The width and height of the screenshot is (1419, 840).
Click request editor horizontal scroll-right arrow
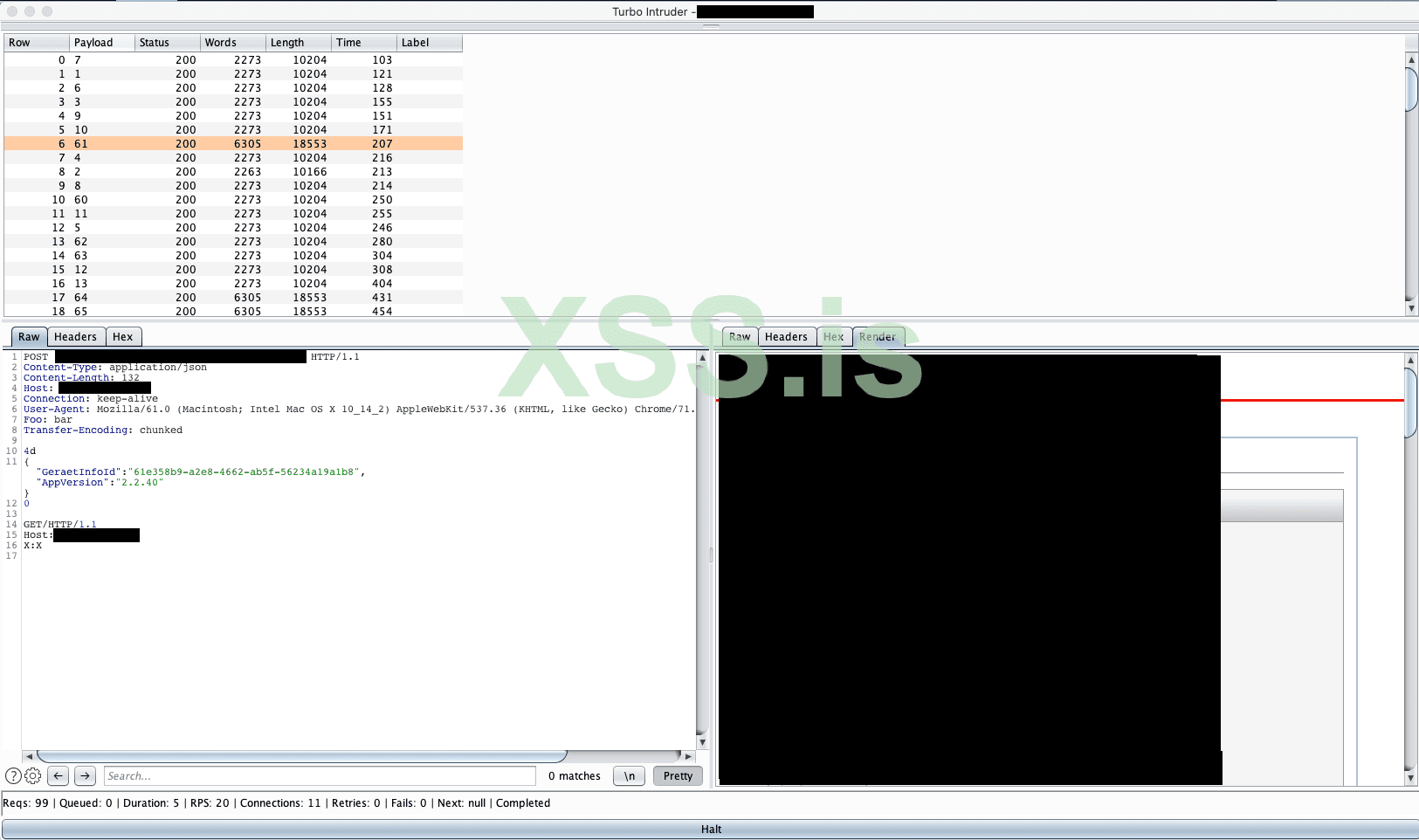[688, 756]
